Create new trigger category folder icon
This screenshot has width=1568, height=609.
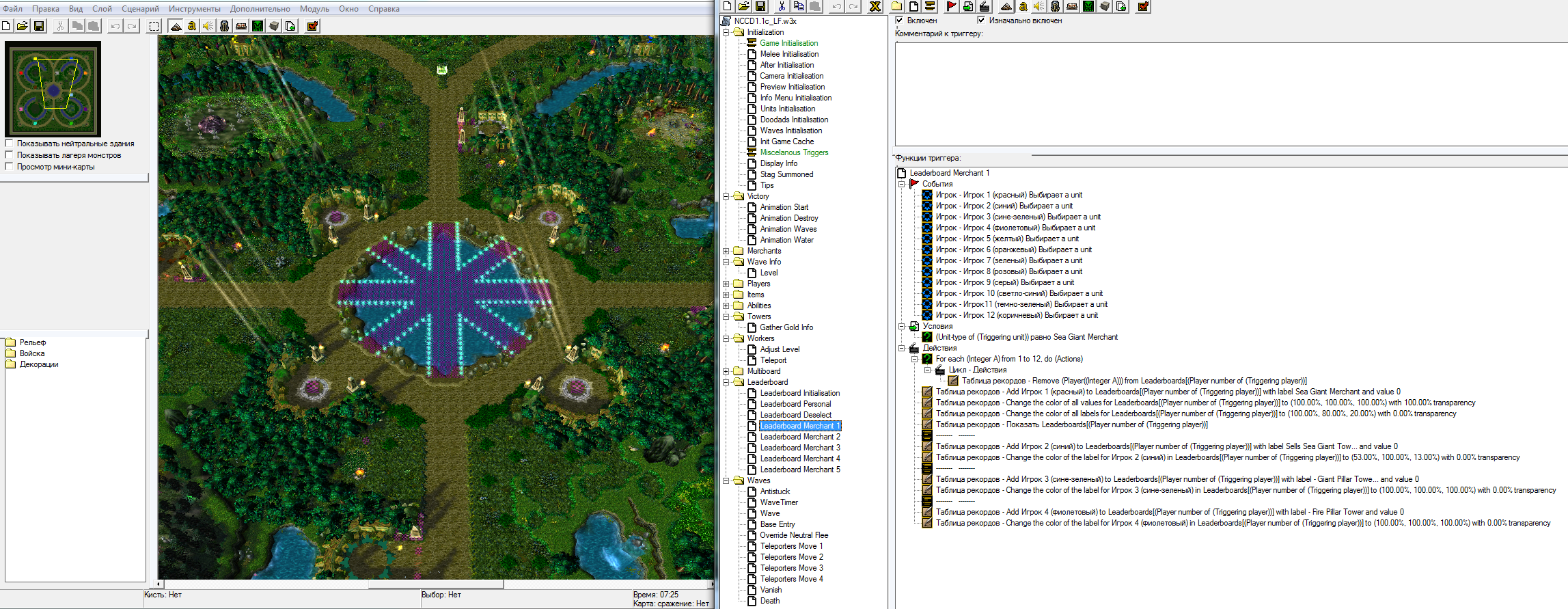pyautogui.click(x=897, y=6)
